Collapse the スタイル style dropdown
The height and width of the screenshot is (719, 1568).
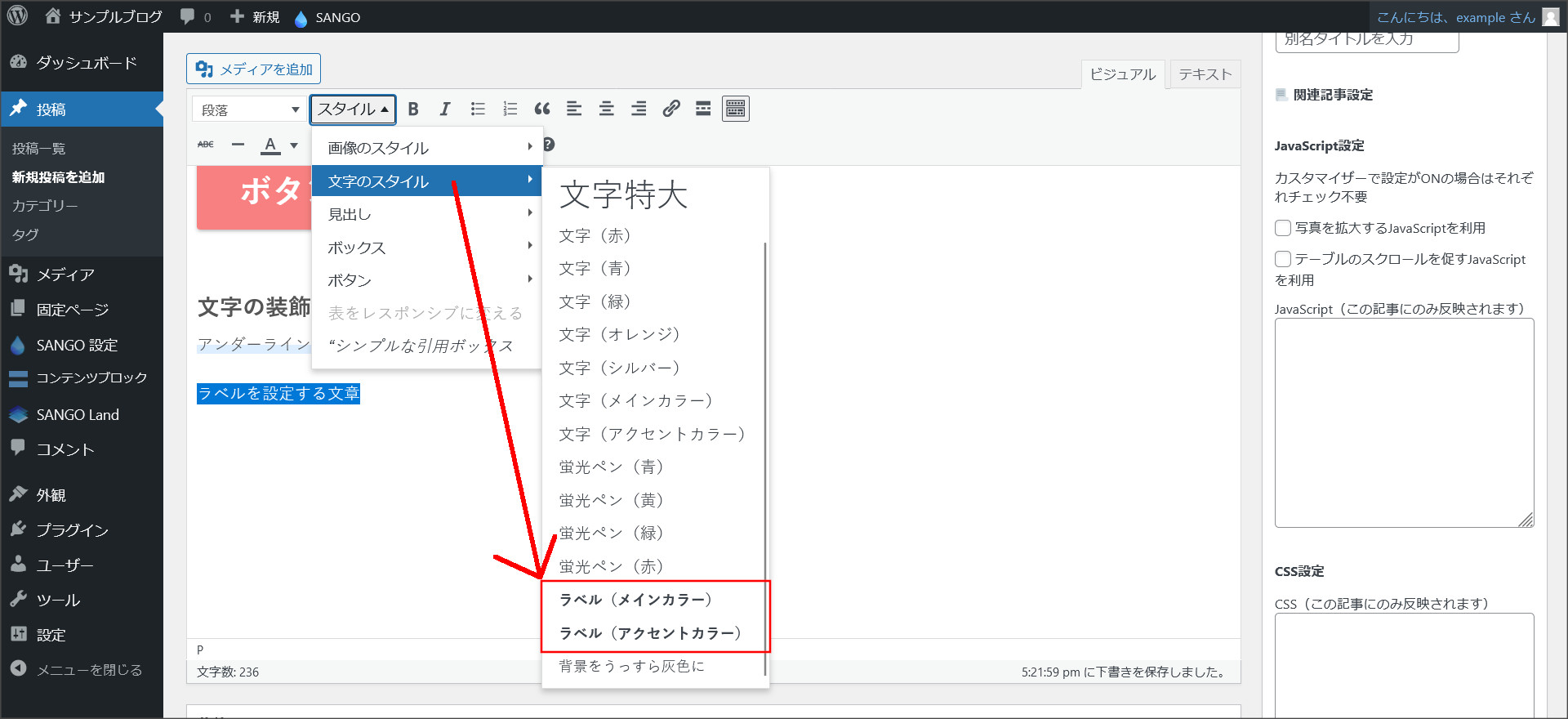pos(353,109)
